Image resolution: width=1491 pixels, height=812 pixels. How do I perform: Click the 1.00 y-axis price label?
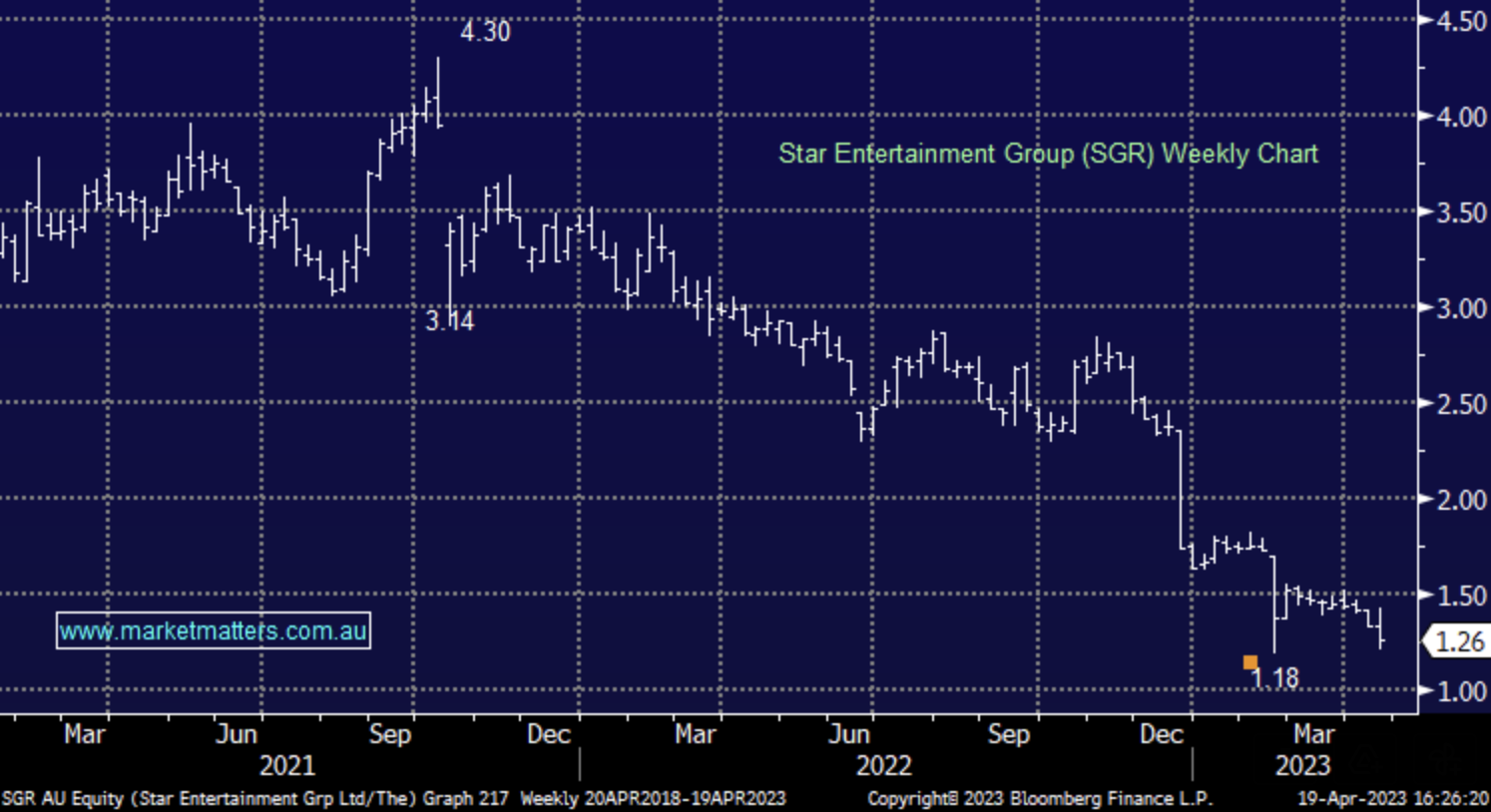1461,691
